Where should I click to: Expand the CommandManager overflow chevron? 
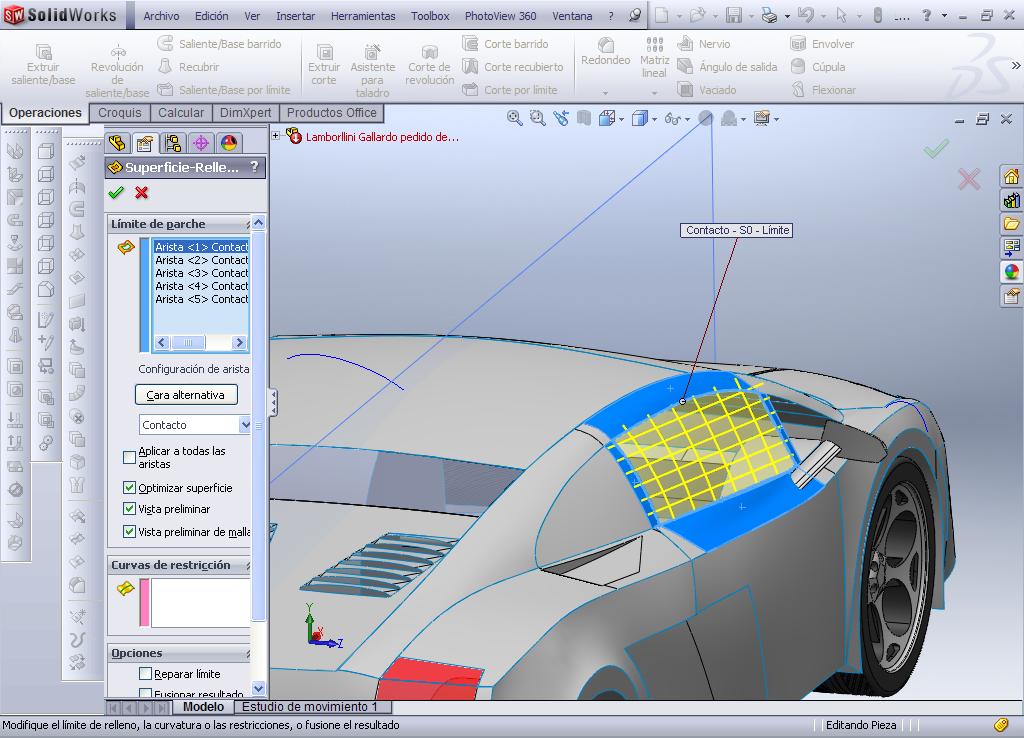(x=1016, y=65)
